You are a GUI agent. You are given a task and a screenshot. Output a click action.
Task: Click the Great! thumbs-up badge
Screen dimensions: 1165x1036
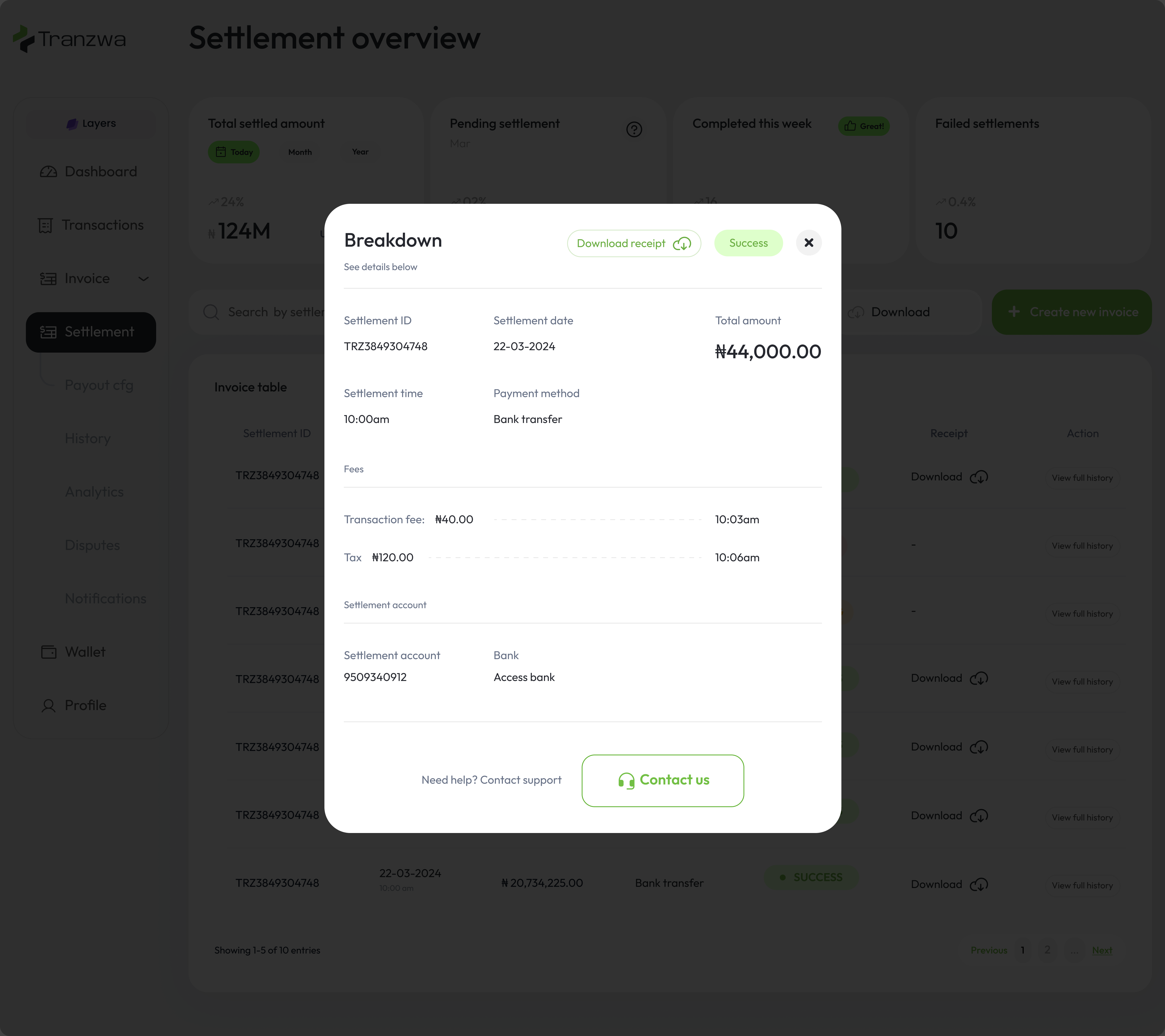pos(864,126)
